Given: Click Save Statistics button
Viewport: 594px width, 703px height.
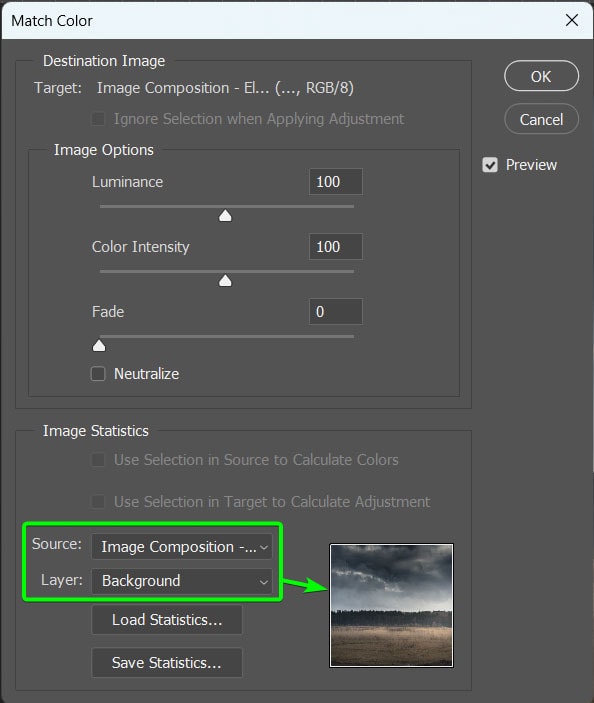Looking at the screenshot, I should [167, 663].
